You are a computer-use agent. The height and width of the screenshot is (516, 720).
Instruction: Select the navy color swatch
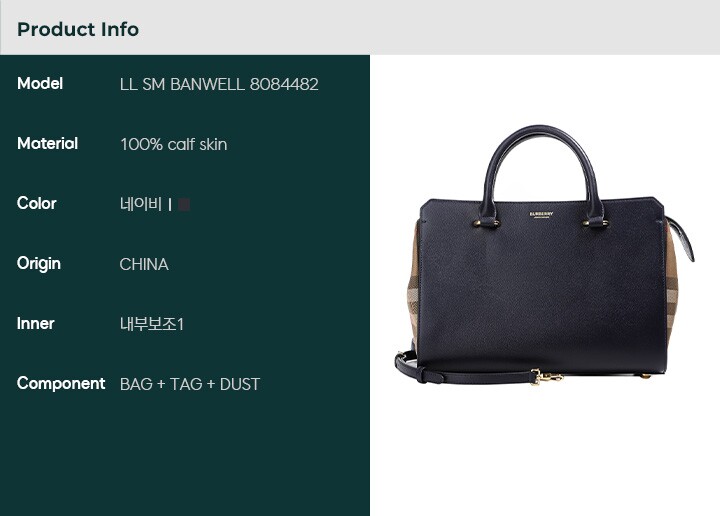[x=184, y=204]
